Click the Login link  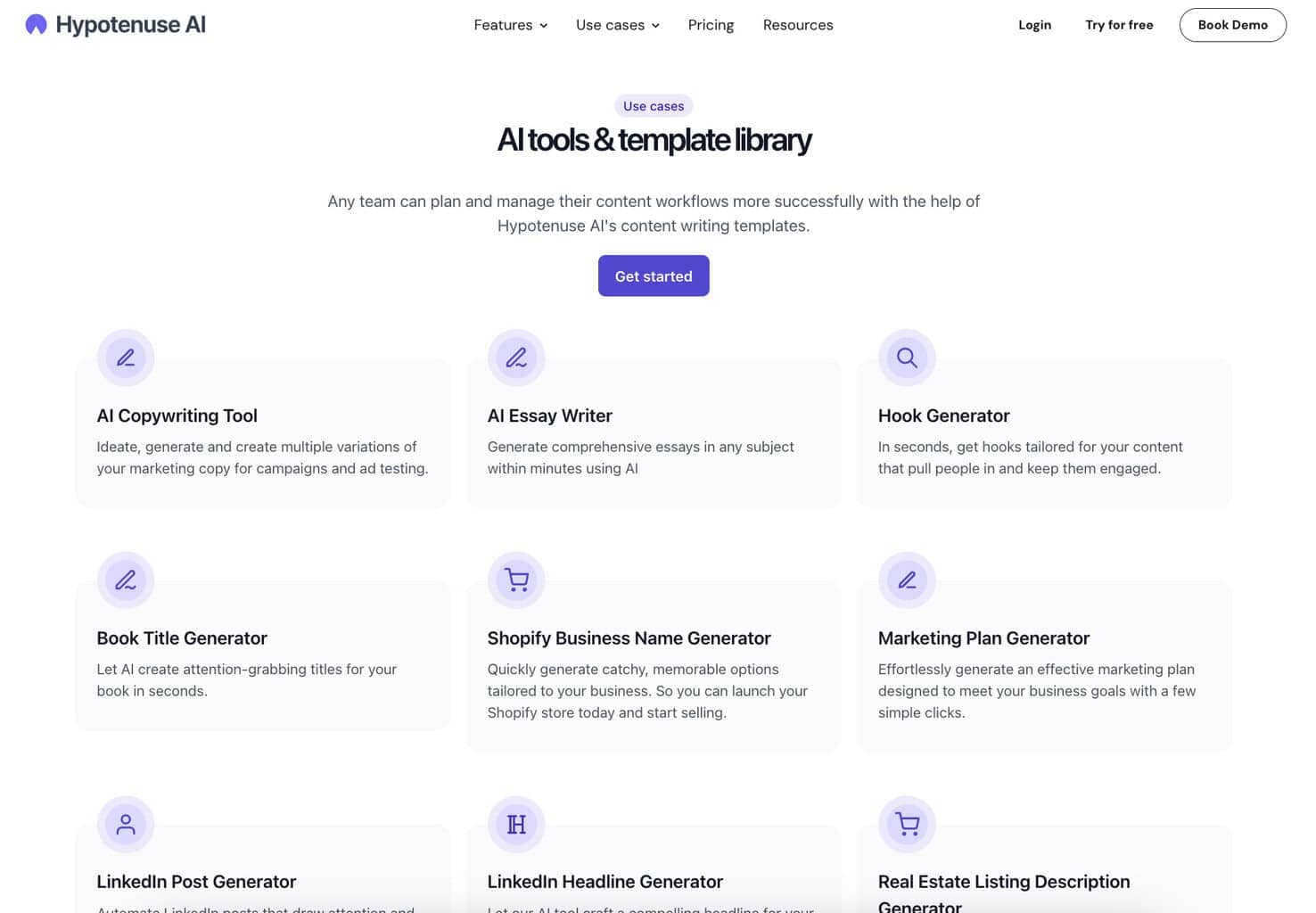click(x=1034, y=25)
